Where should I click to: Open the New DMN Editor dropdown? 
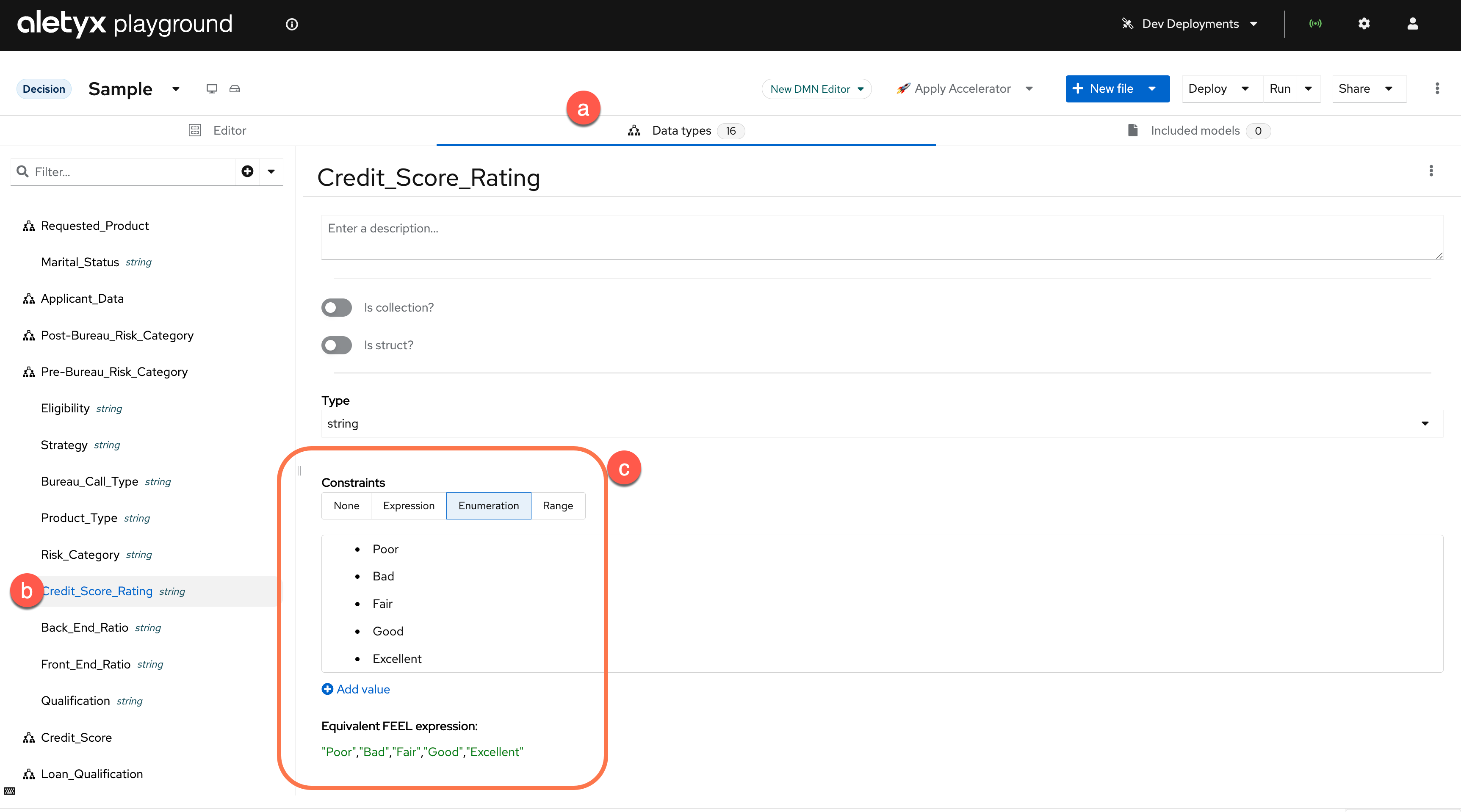816,89
